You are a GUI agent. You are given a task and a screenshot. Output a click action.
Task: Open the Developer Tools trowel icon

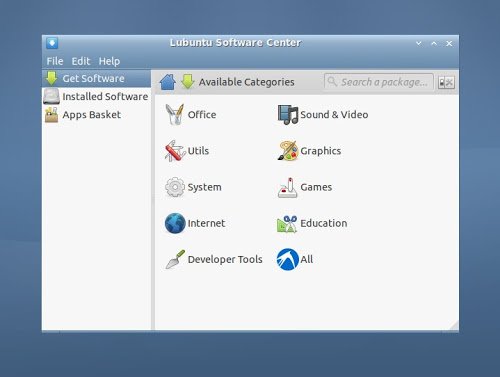tap(175, 259)
